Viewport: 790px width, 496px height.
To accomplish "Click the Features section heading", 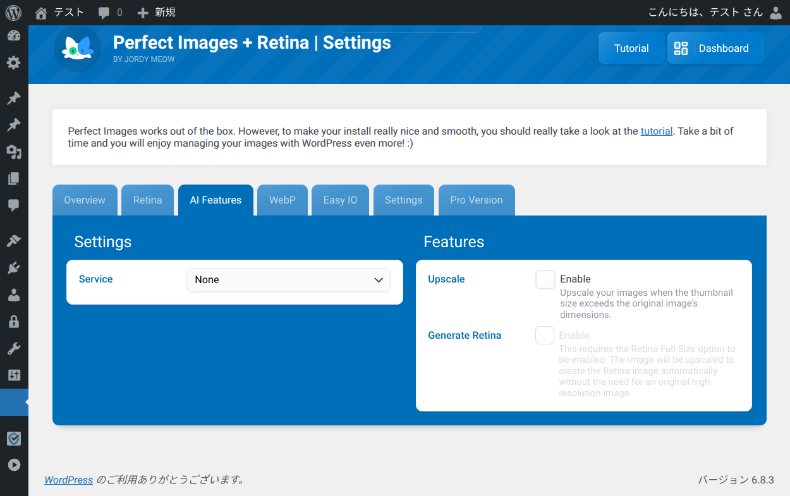I will tap(454, 242).
